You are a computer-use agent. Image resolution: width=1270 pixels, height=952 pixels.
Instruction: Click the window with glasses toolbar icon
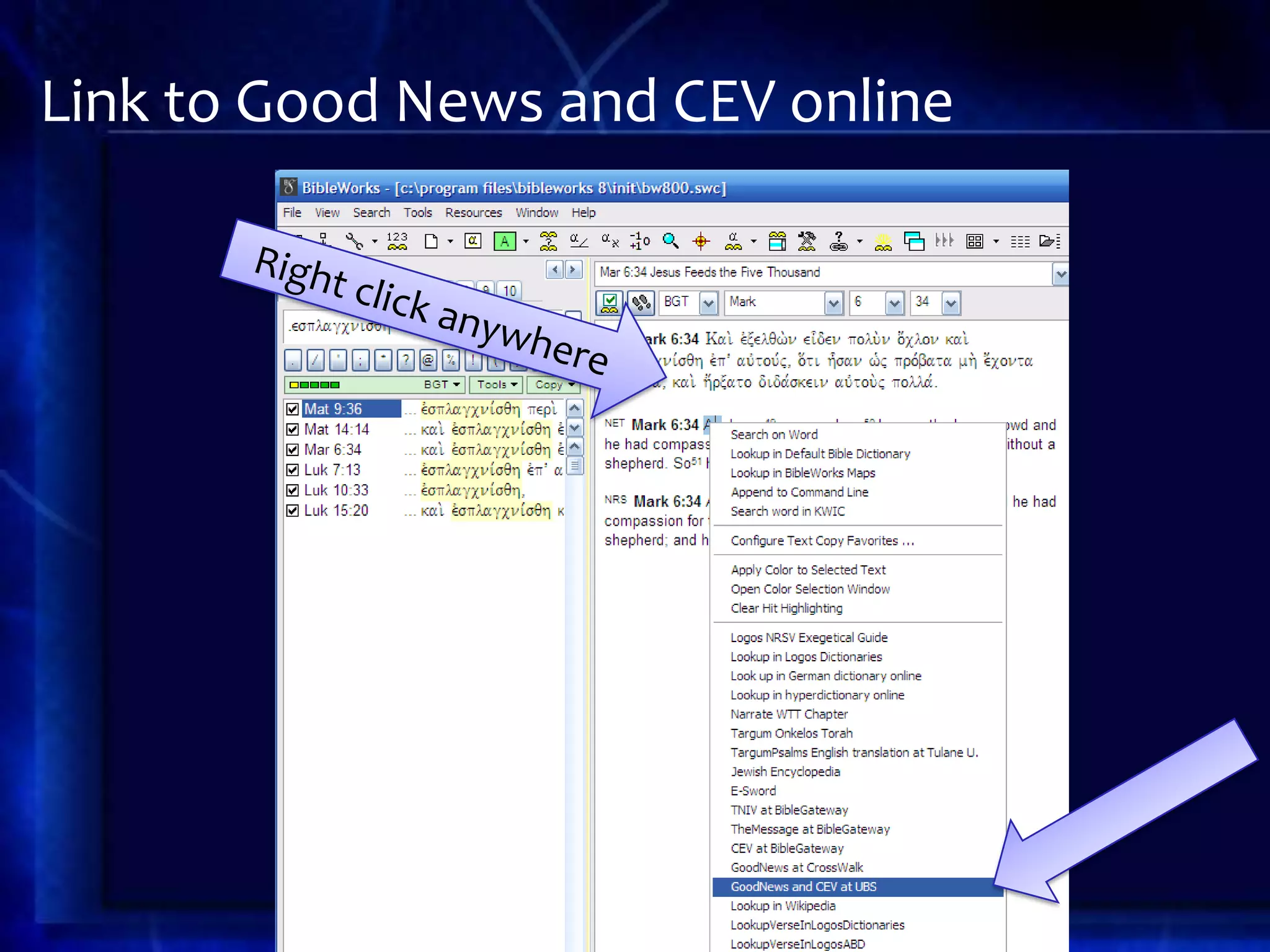[777, 241]
